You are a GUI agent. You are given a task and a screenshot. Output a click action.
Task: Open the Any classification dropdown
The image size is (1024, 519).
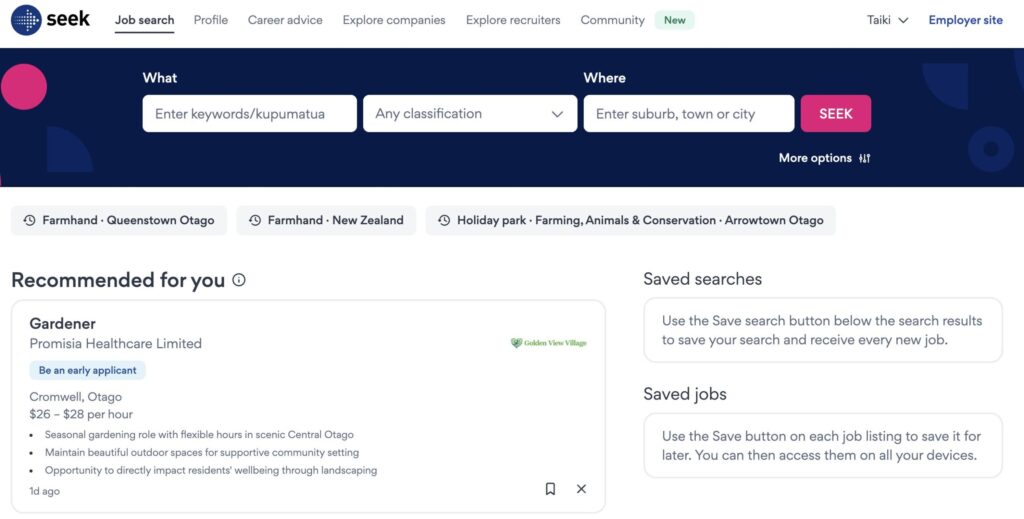click(x=470, y=114)
